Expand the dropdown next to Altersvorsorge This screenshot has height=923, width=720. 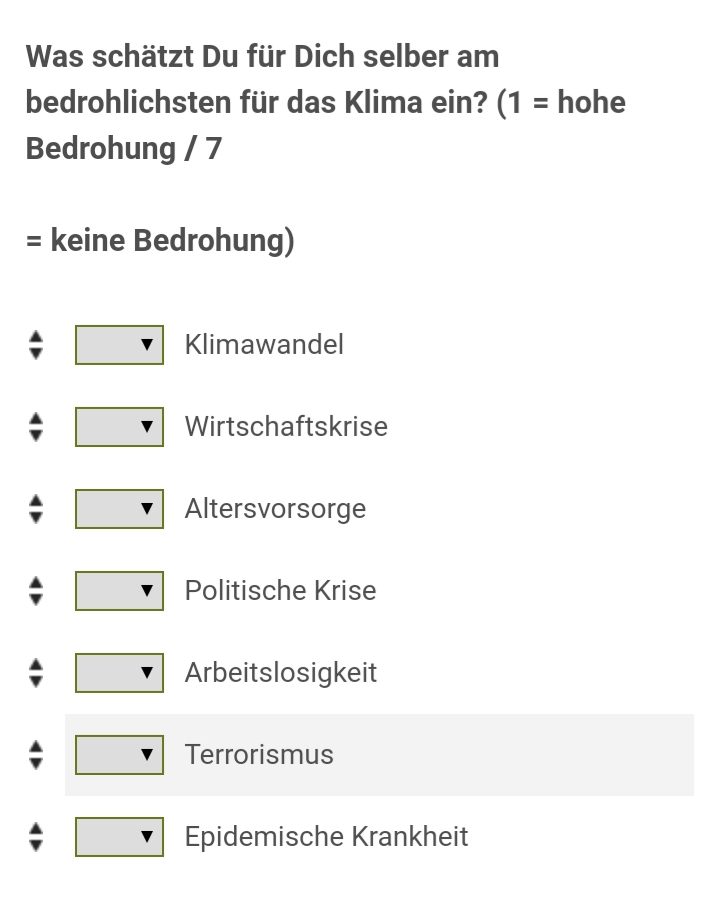[120, 509]
